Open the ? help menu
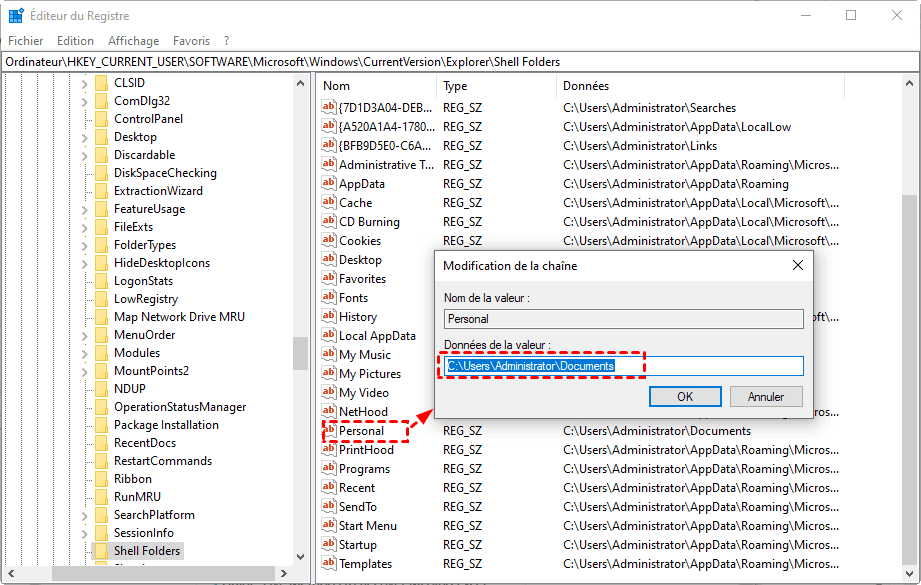 [226, 41]
